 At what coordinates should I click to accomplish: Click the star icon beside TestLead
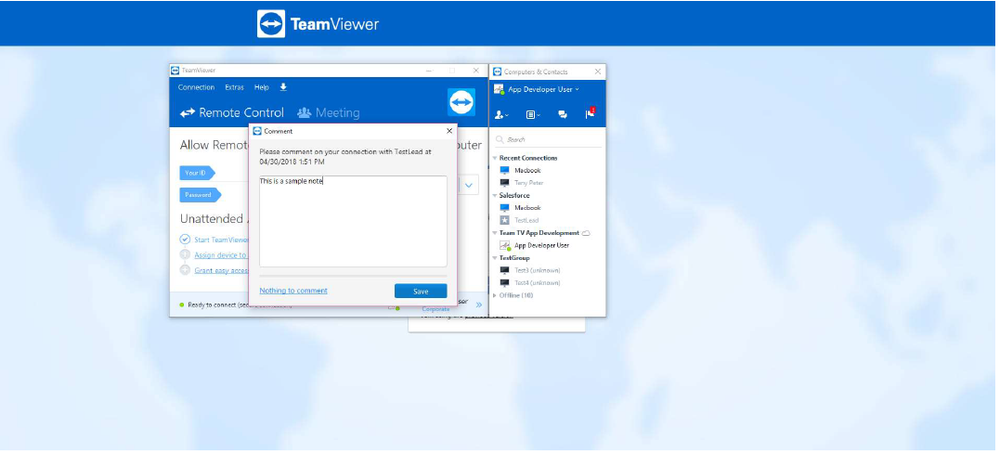505,220
